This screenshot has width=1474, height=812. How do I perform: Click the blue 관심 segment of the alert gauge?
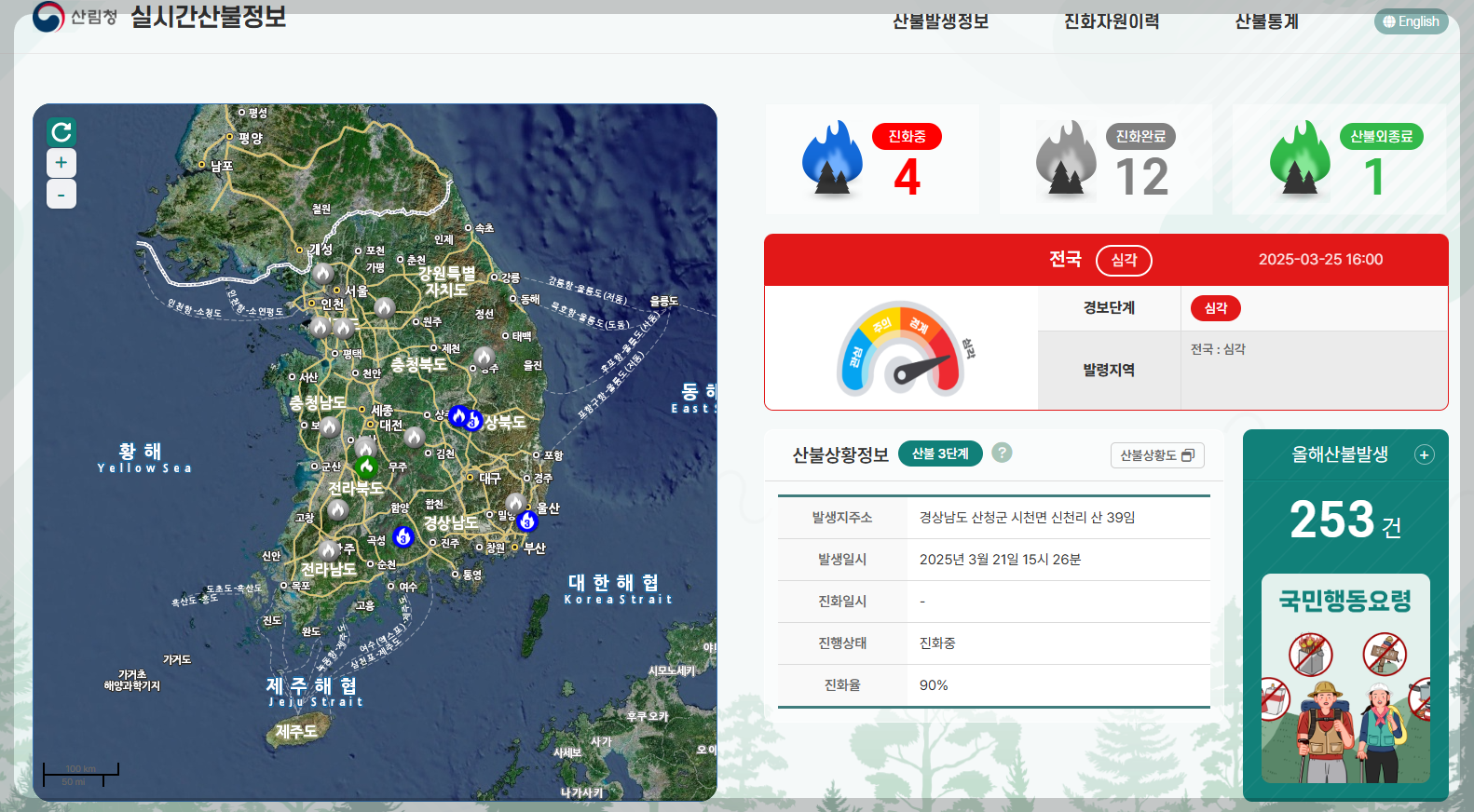(855, 359)
